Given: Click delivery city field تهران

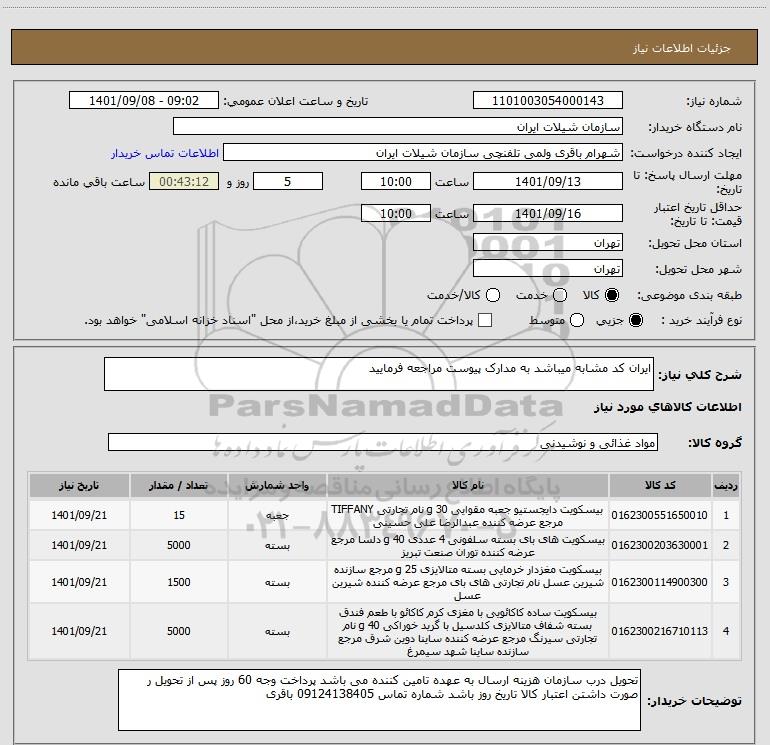Looking at the screenshot, I should 548,268.
